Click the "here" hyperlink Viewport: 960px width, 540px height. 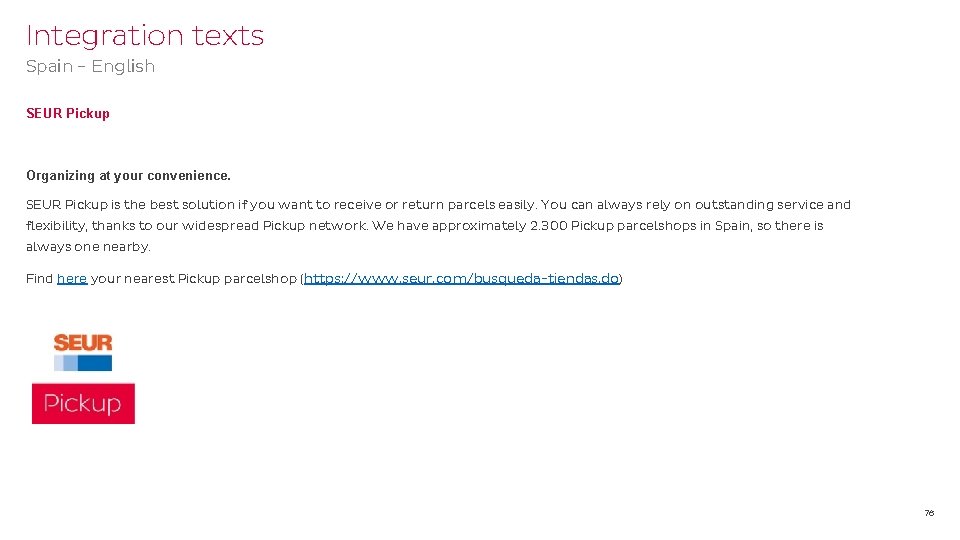(x=72, y=279)
